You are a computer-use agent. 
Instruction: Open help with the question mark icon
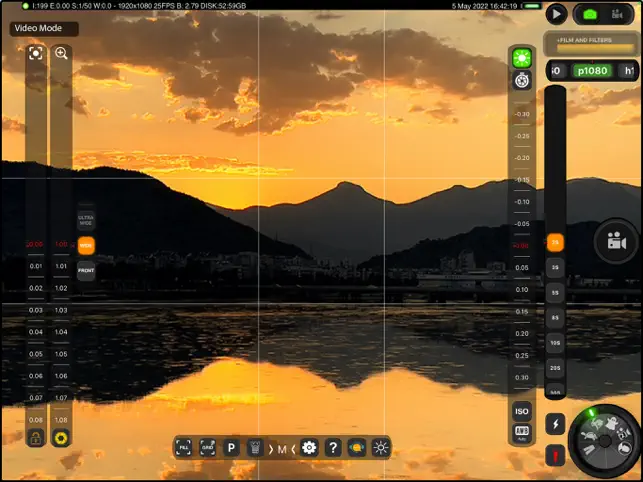click(333, 448)
